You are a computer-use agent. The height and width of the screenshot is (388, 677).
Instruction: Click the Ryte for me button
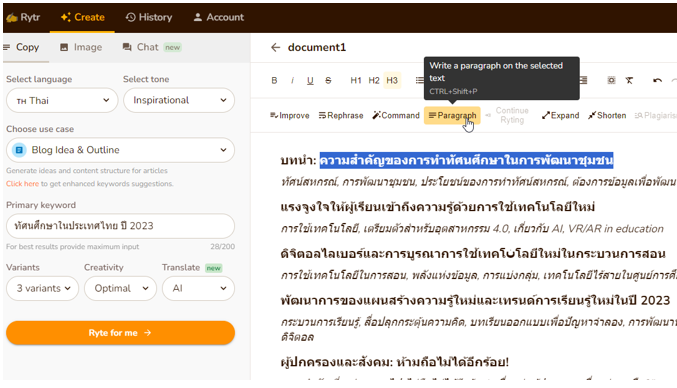(x=120, y=333)
